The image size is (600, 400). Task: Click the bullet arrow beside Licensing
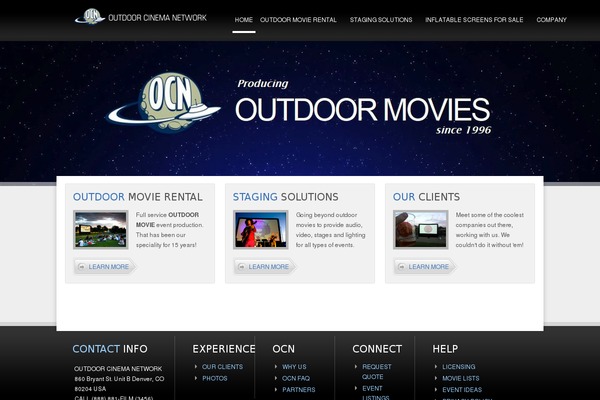coord(436,367)
